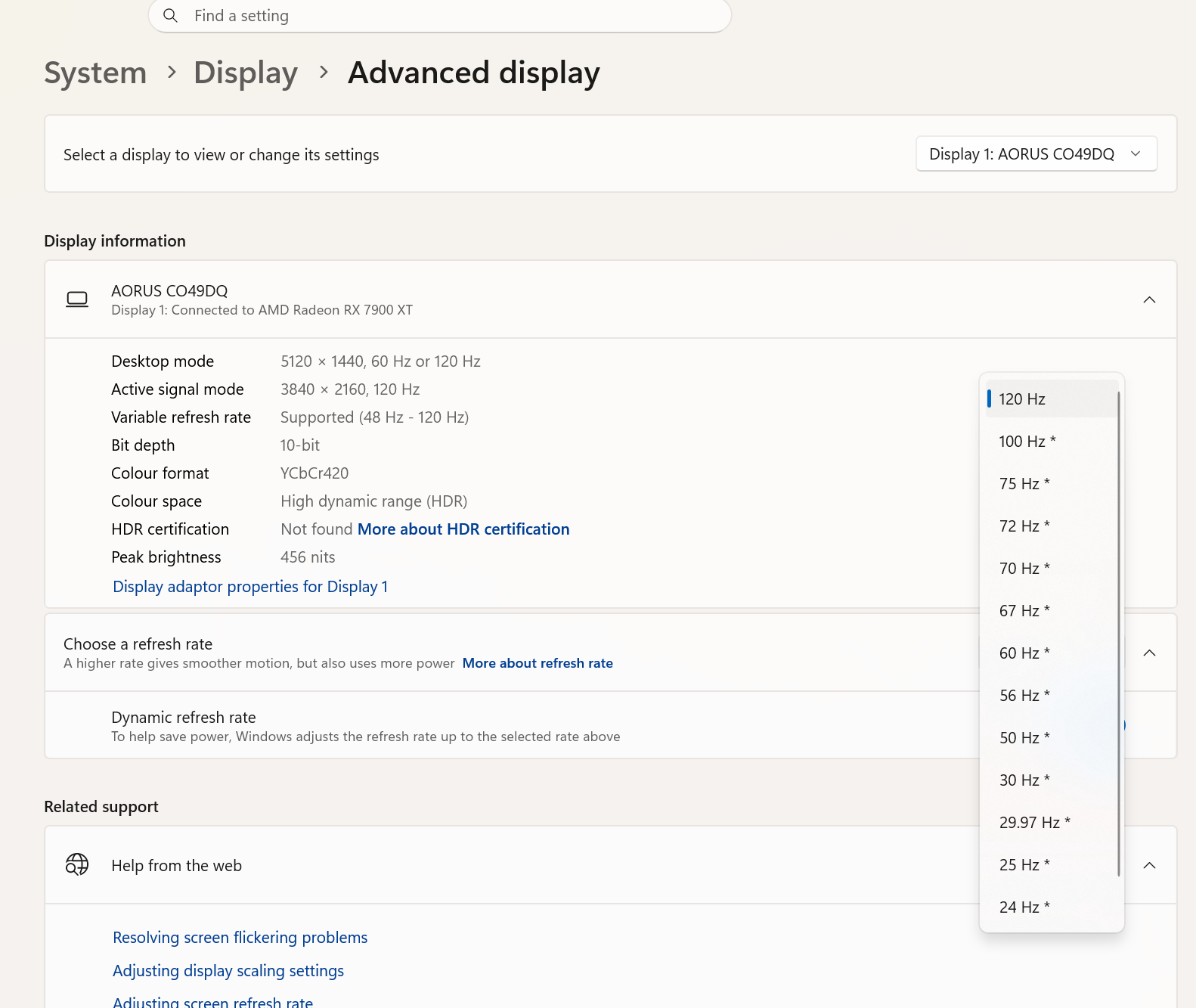Choose 75 Hz from the refresh list
Image resolution: width=1196 pixels, height=1008 pixels.
1052,483
